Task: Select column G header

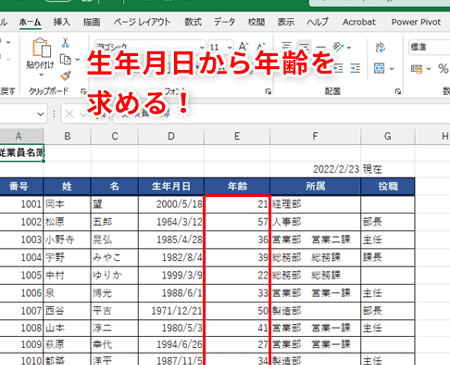Action: pyautogui.click(x=388, y=136)
